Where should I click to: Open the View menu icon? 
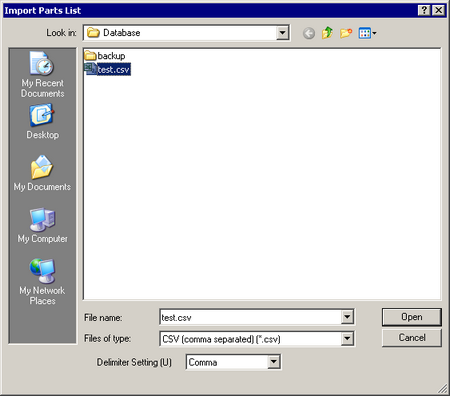[367, 33]
